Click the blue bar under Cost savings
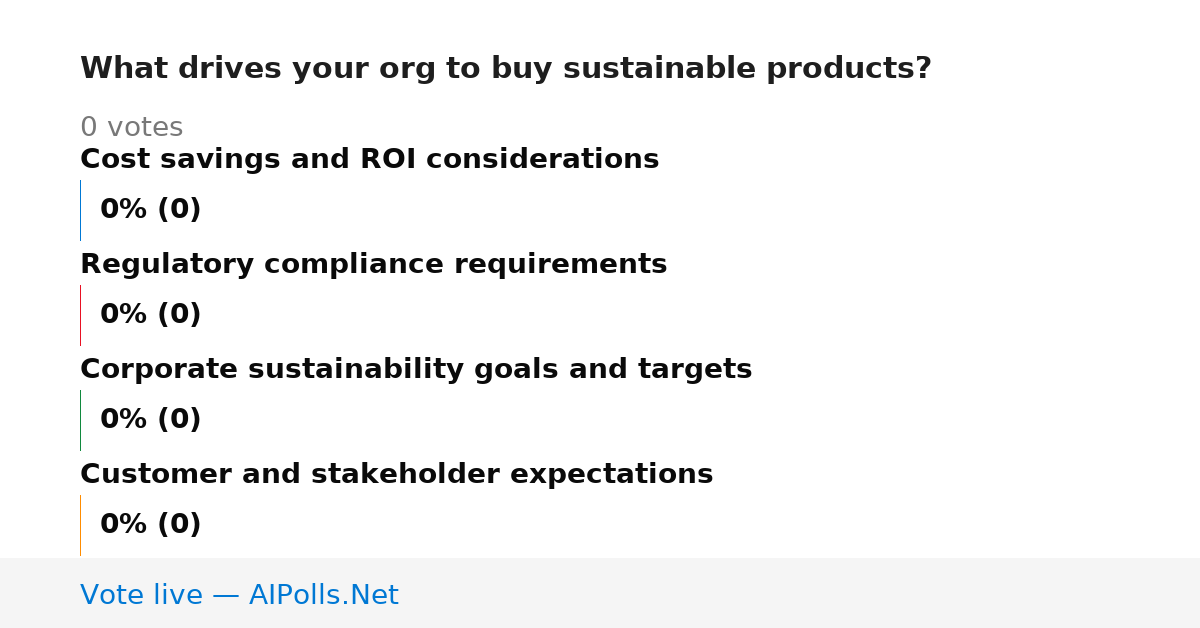The image size is (1200, 628). (x=80, y=210)
